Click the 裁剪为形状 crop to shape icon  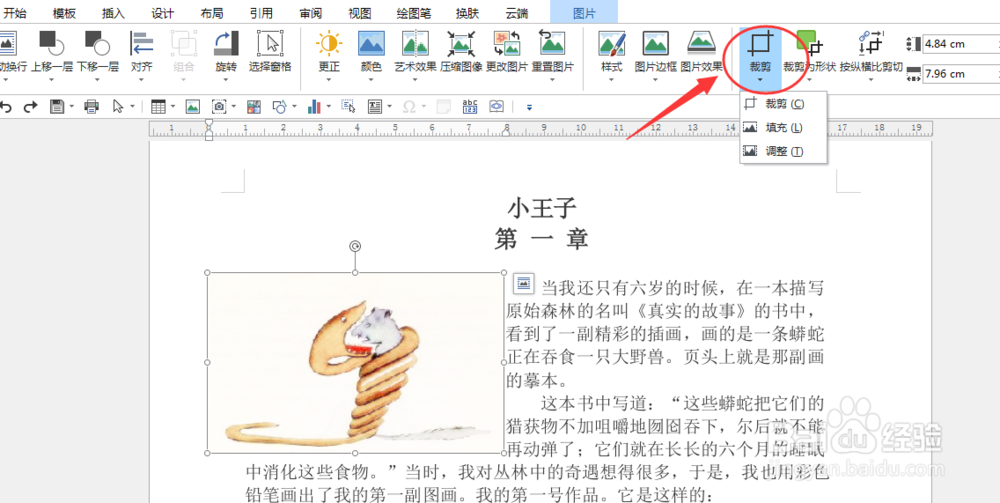click(809, 43)
